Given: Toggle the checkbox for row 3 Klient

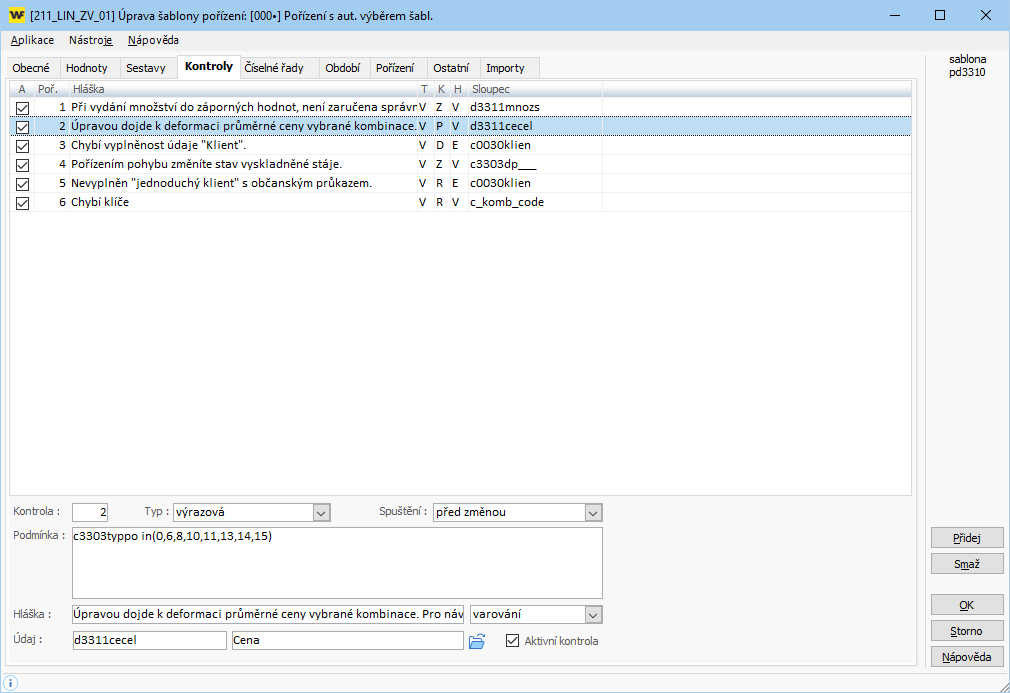Looking at the screenshot, I should (x=22, y=145).
